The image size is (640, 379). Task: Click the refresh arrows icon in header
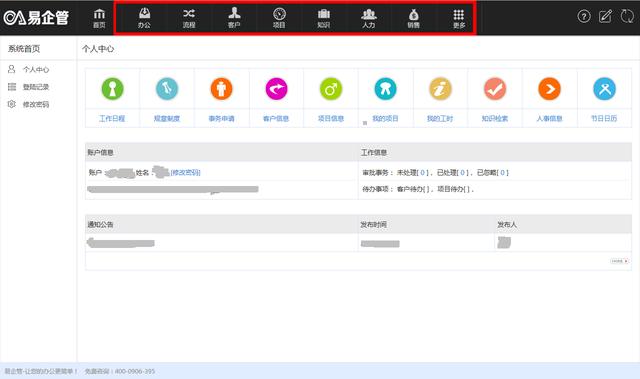(627, 16)
